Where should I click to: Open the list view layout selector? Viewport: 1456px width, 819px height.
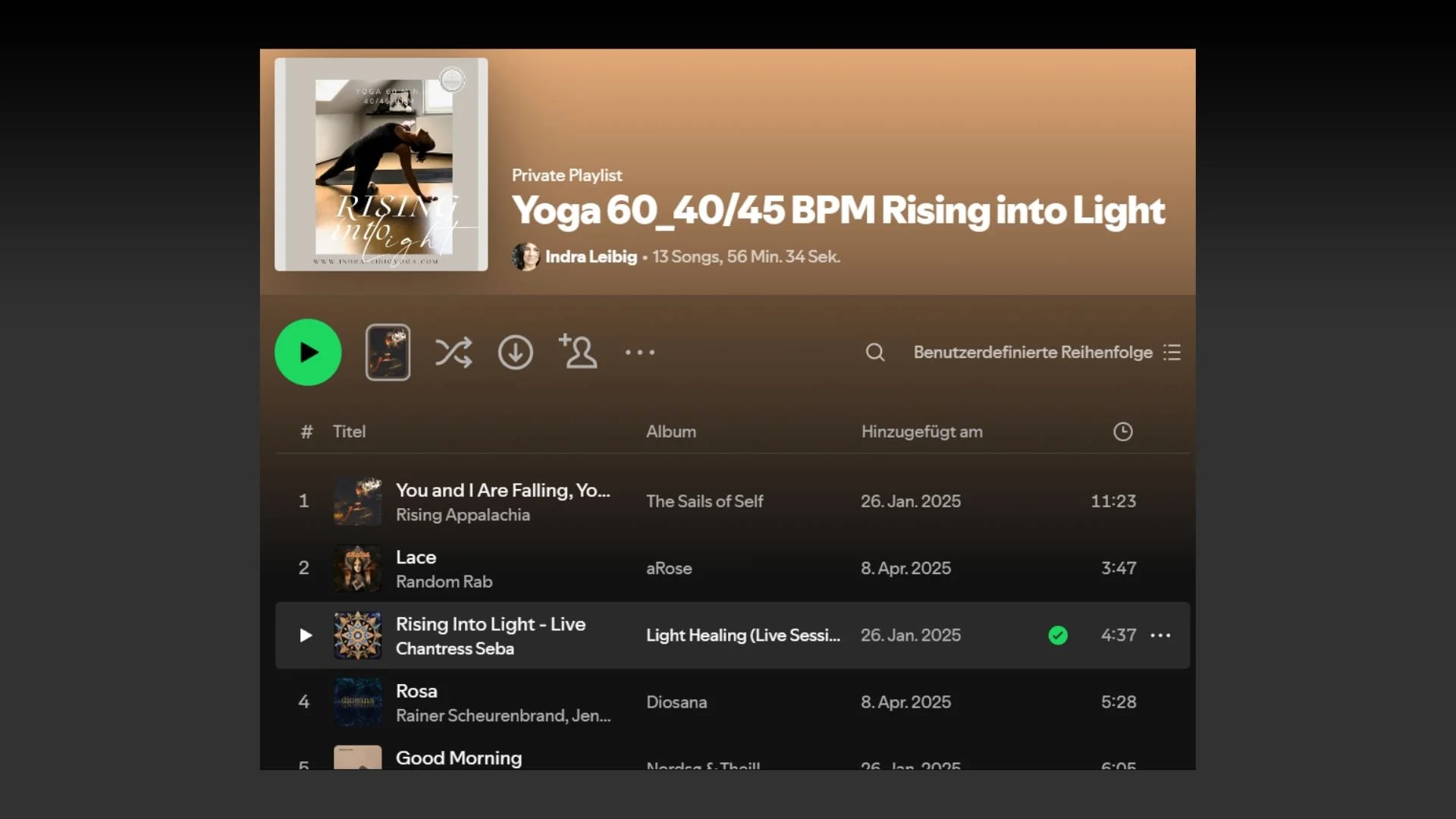[x=1172, y=352]
